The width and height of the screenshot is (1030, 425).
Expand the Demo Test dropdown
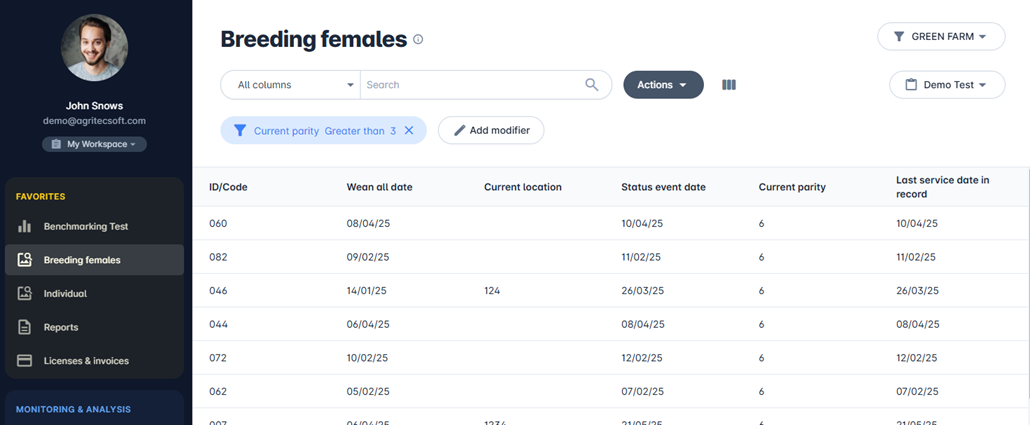click(x=946, y=85)
